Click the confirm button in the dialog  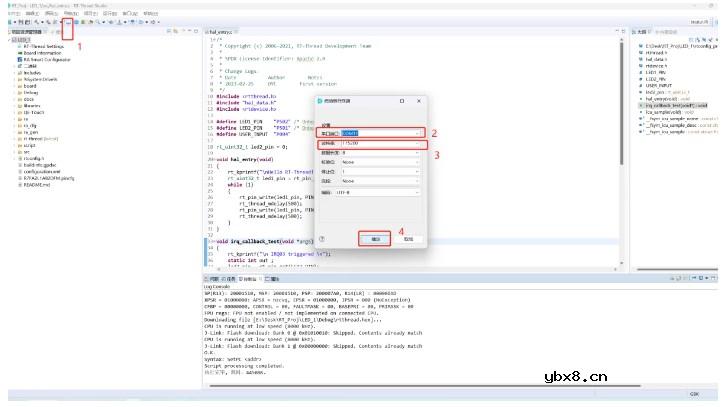pyautogui.click(x=375, y=239)
